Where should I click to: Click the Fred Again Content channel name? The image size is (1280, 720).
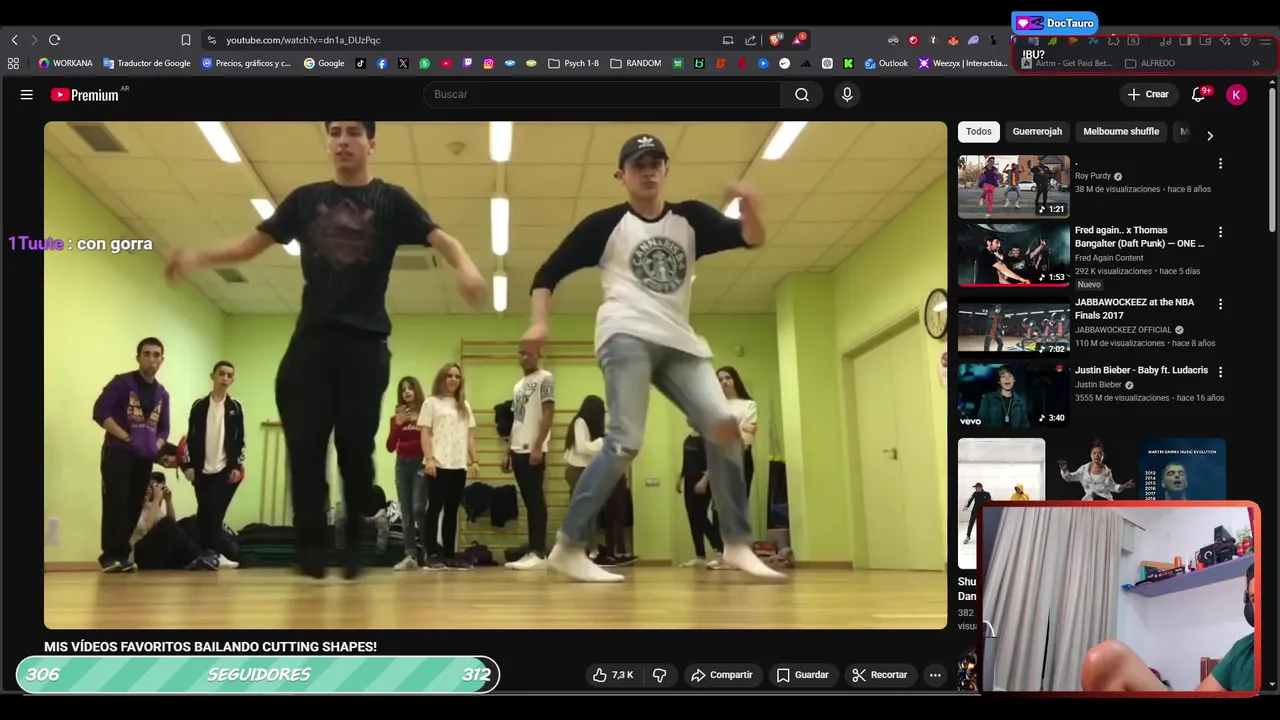(x=1109, y=258)
